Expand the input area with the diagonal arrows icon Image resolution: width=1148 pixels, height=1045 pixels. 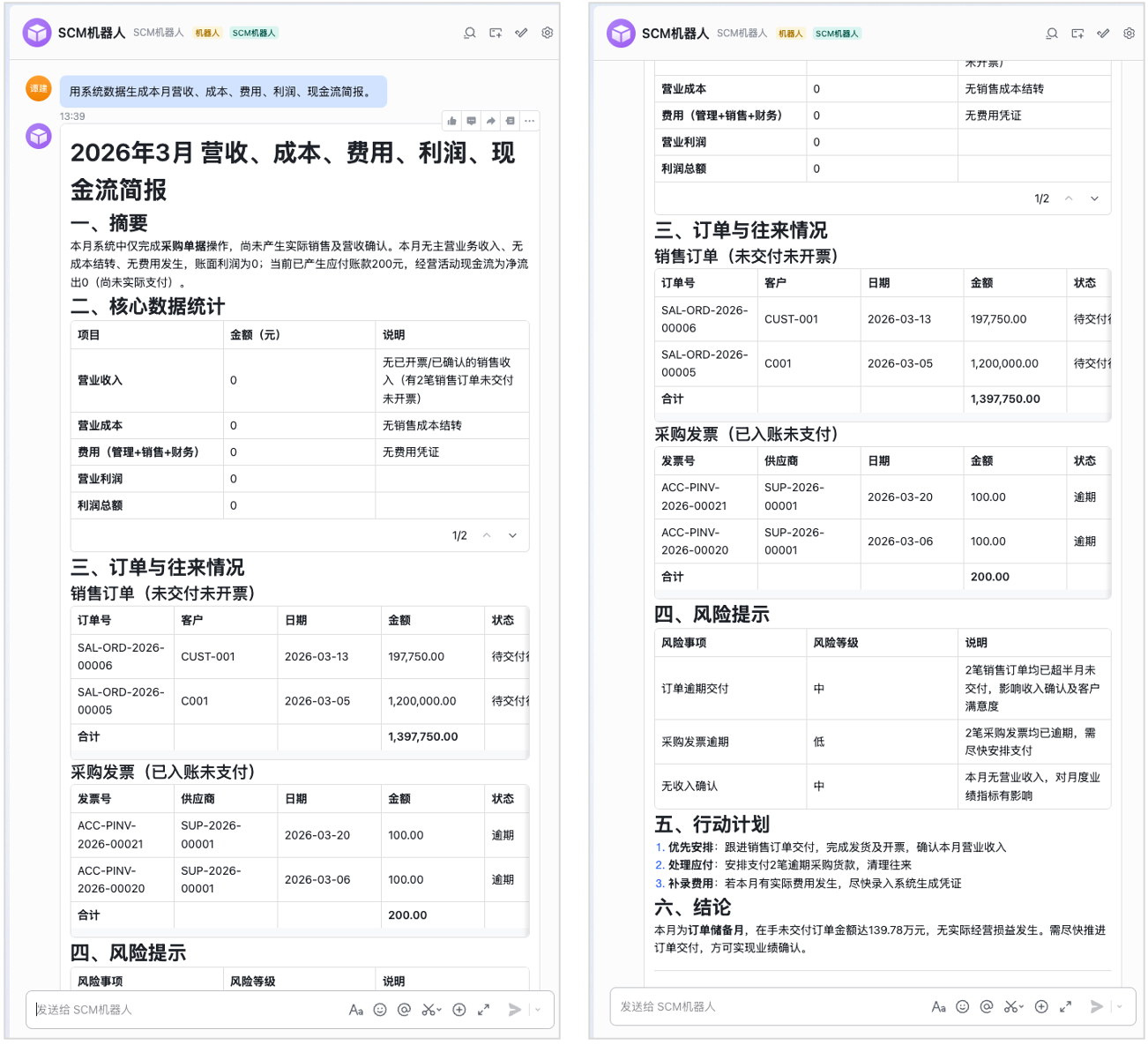[483, 1010]
